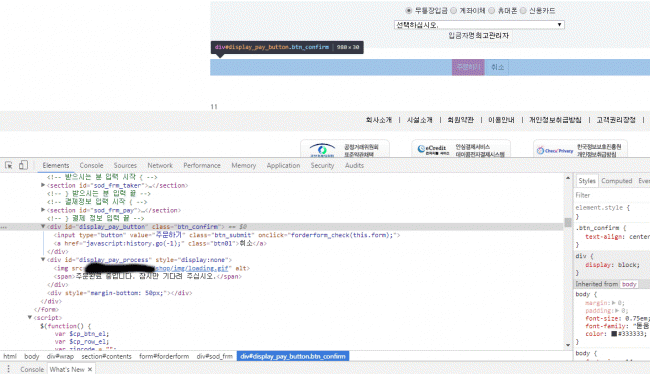Image resolution: width=650 pixels, height=374 pixels.
Task: Click the Elements panel scroll up arrow
Action: [x=568, y=178]
